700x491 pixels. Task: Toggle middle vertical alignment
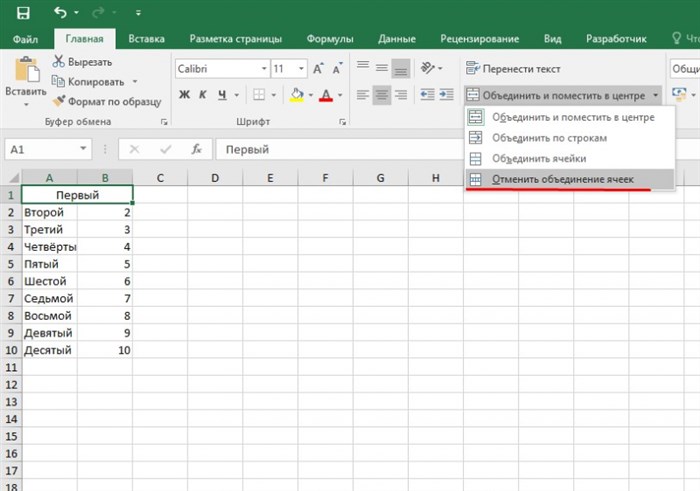coord(382,68)
